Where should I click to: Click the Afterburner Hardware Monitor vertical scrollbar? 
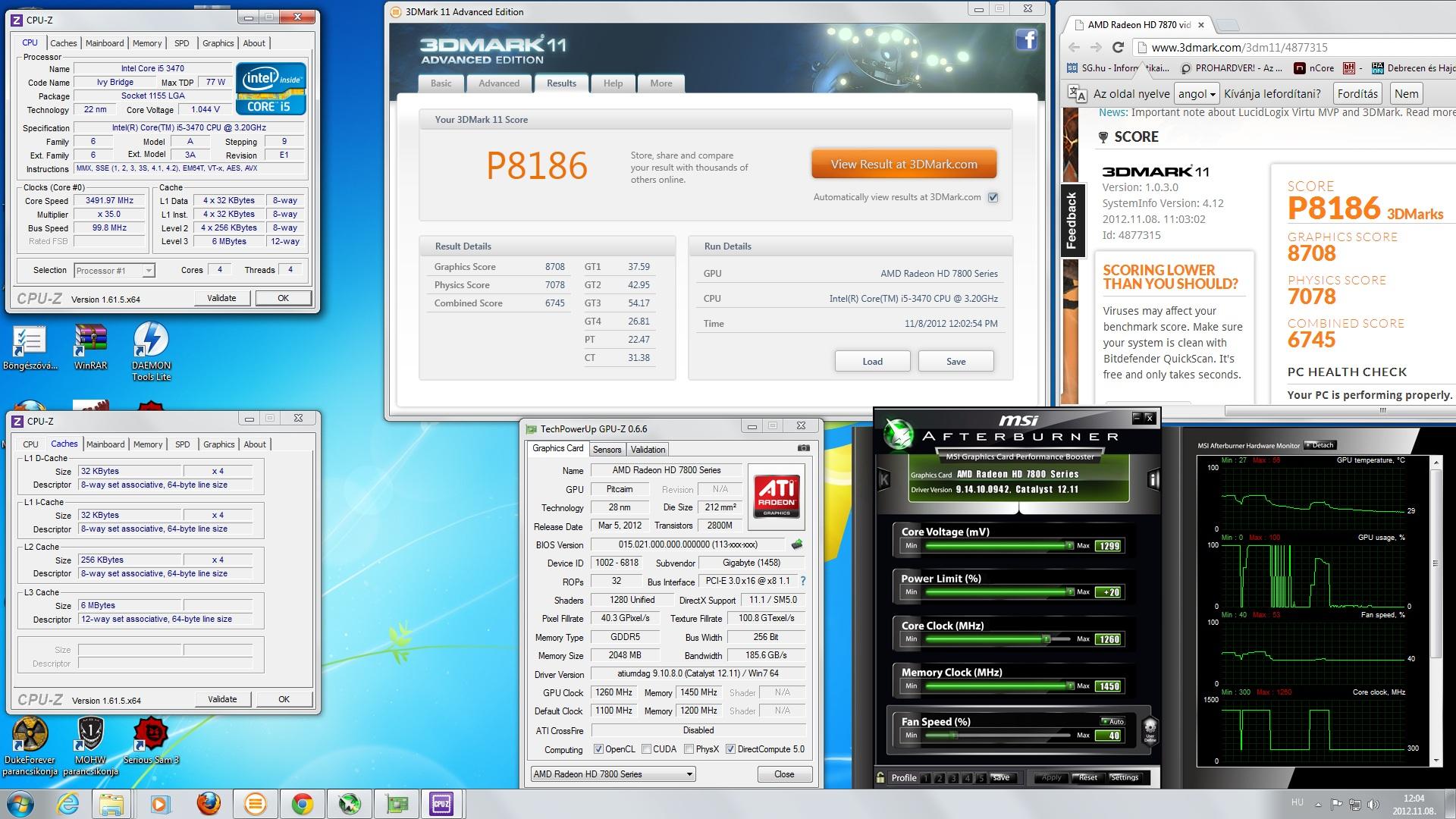click(1436, 610)
